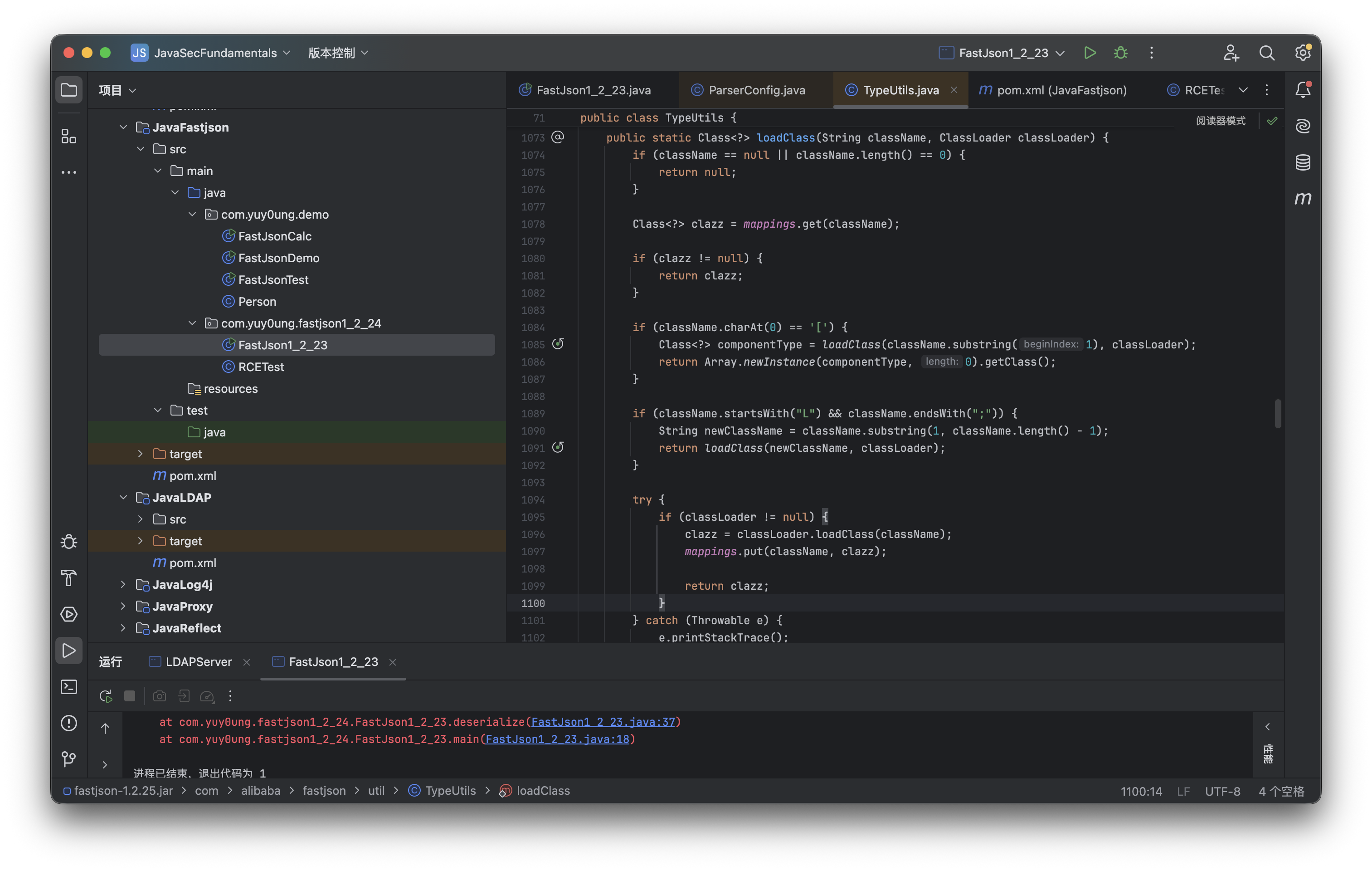Run the FastJson1_2_23 configuration
The image size is (1372, 871).
[x=1090, y=53]
